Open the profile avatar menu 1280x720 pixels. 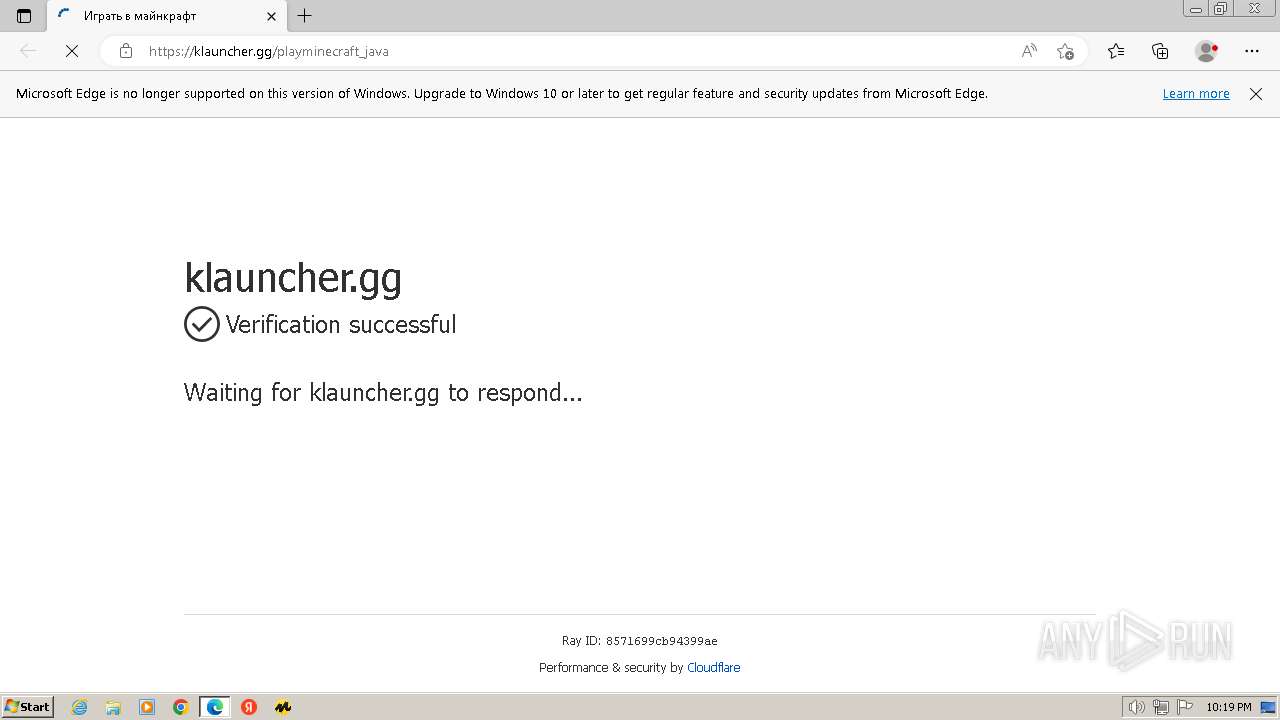pyautogui.click(x=1207, y=51)
